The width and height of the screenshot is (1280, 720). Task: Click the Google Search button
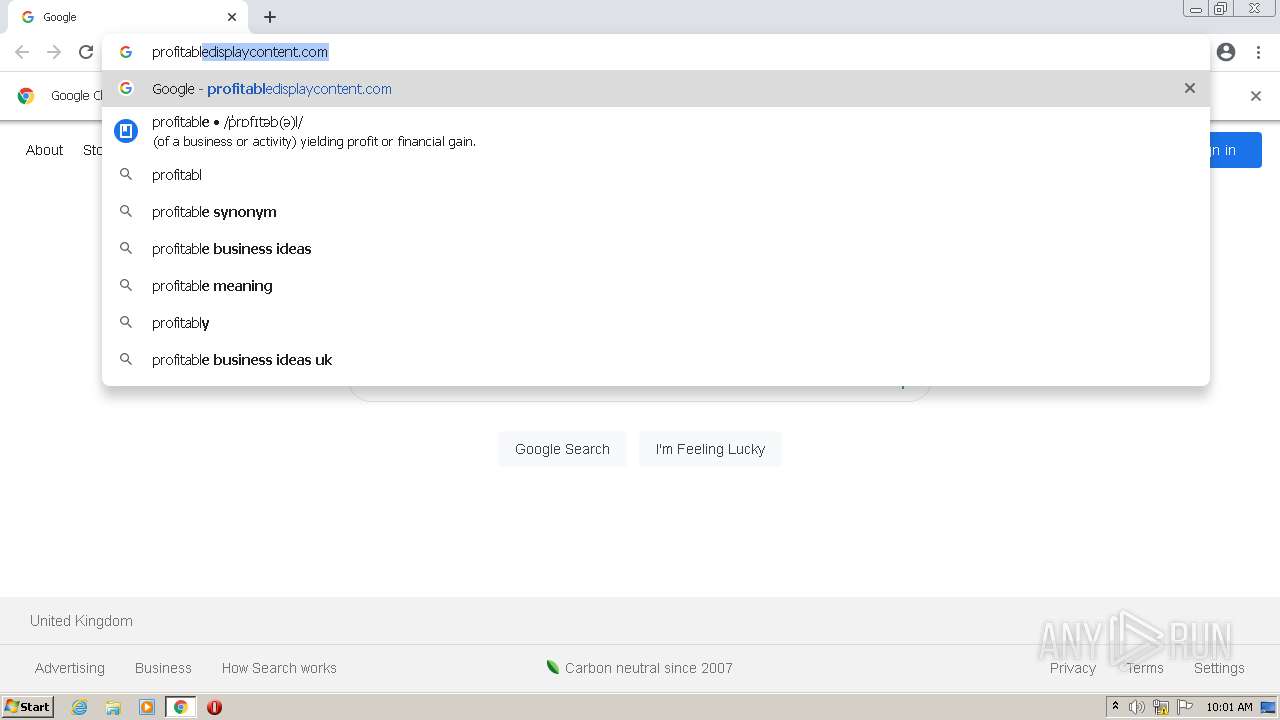562,449
